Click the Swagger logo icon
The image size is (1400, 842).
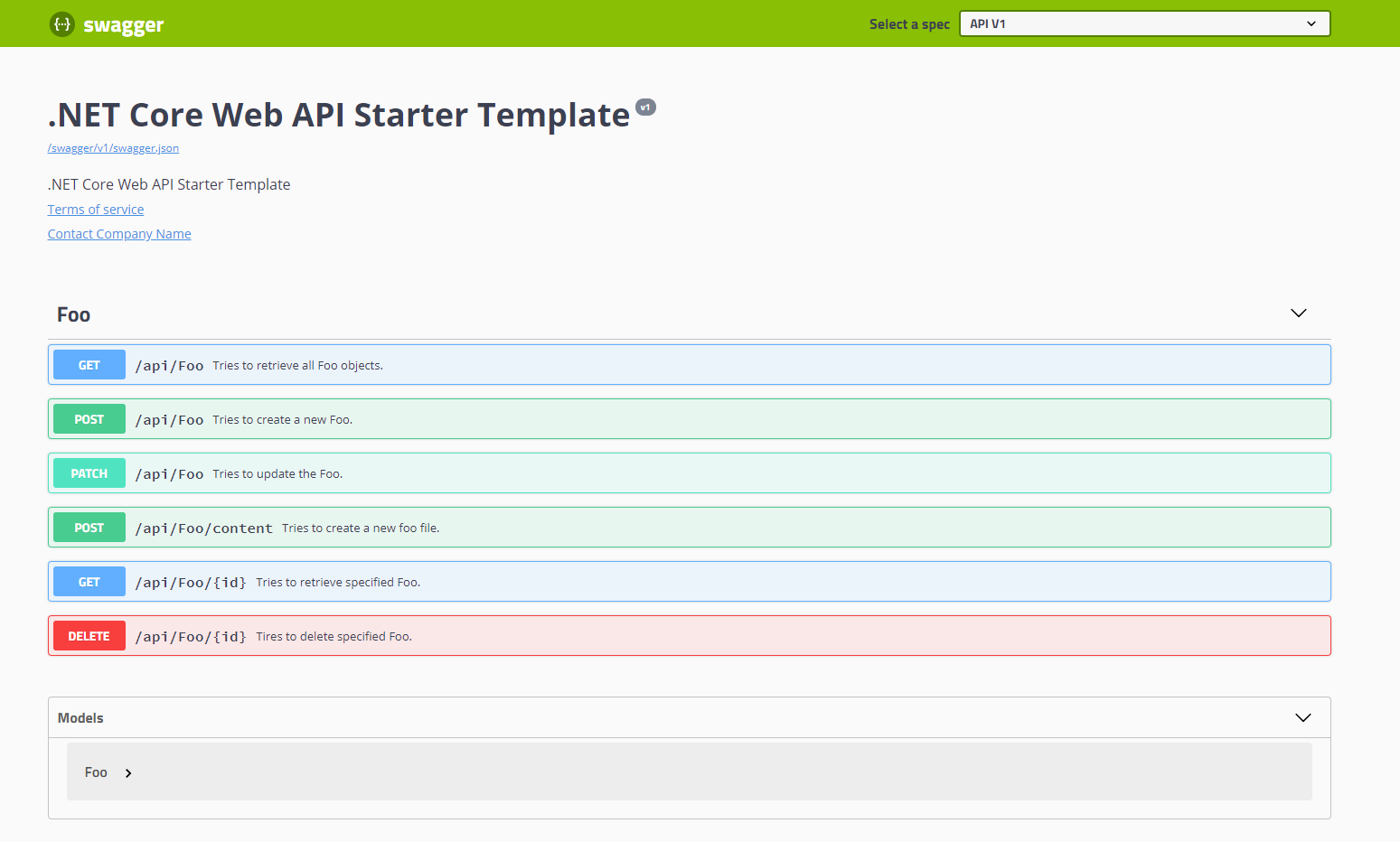(x=61, y=24)
